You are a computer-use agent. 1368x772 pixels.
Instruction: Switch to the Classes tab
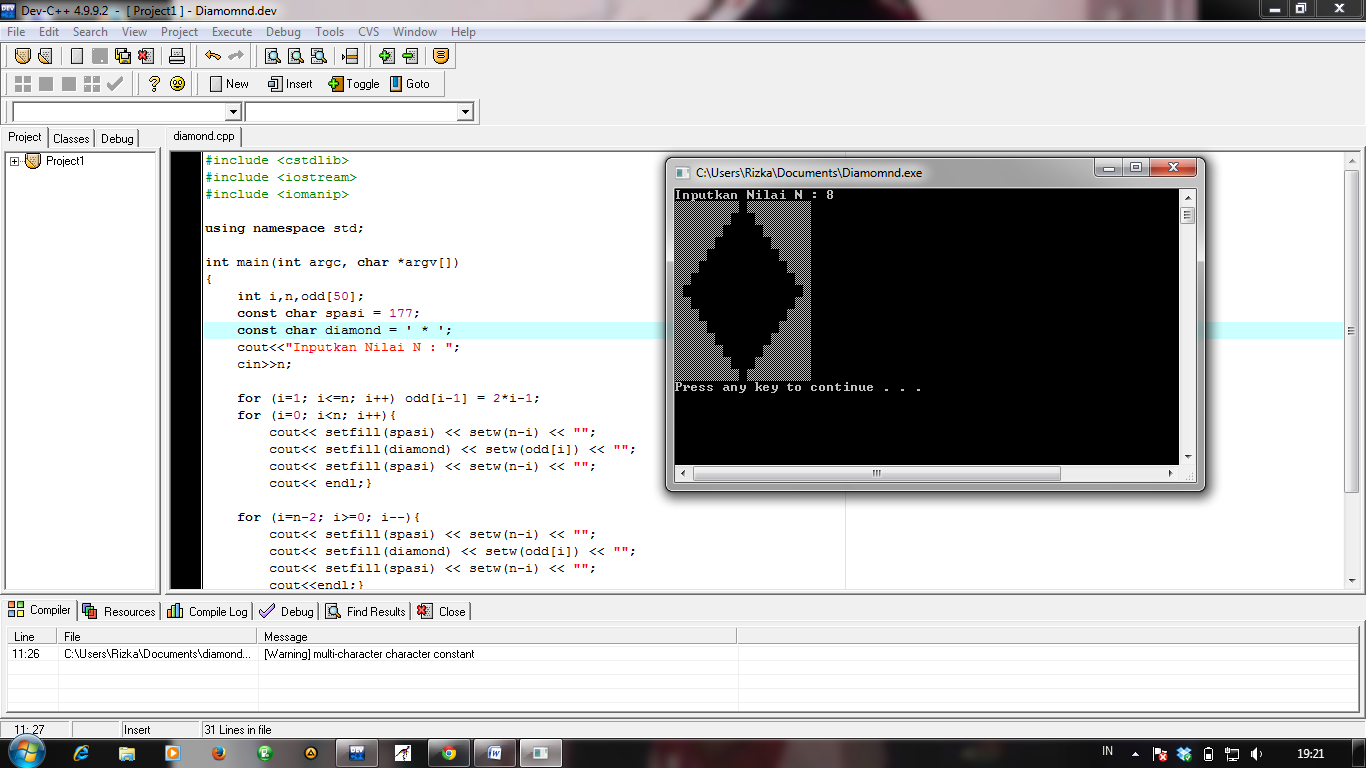coord(71,138)
